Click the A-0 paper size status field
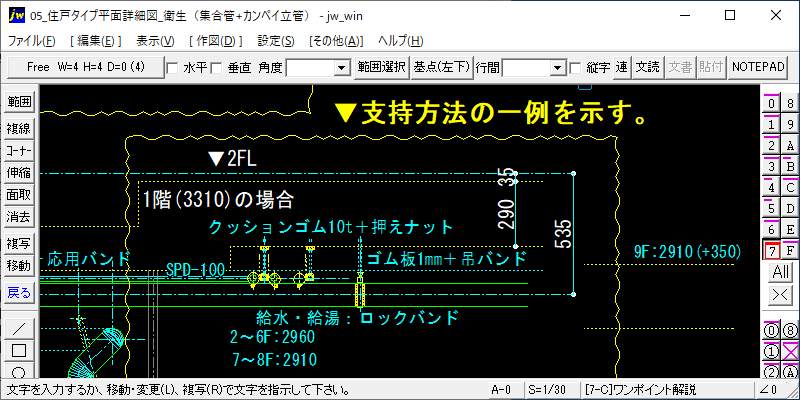Image resolution: width=800 pixels, height=400 pixels. pos(505,390)
